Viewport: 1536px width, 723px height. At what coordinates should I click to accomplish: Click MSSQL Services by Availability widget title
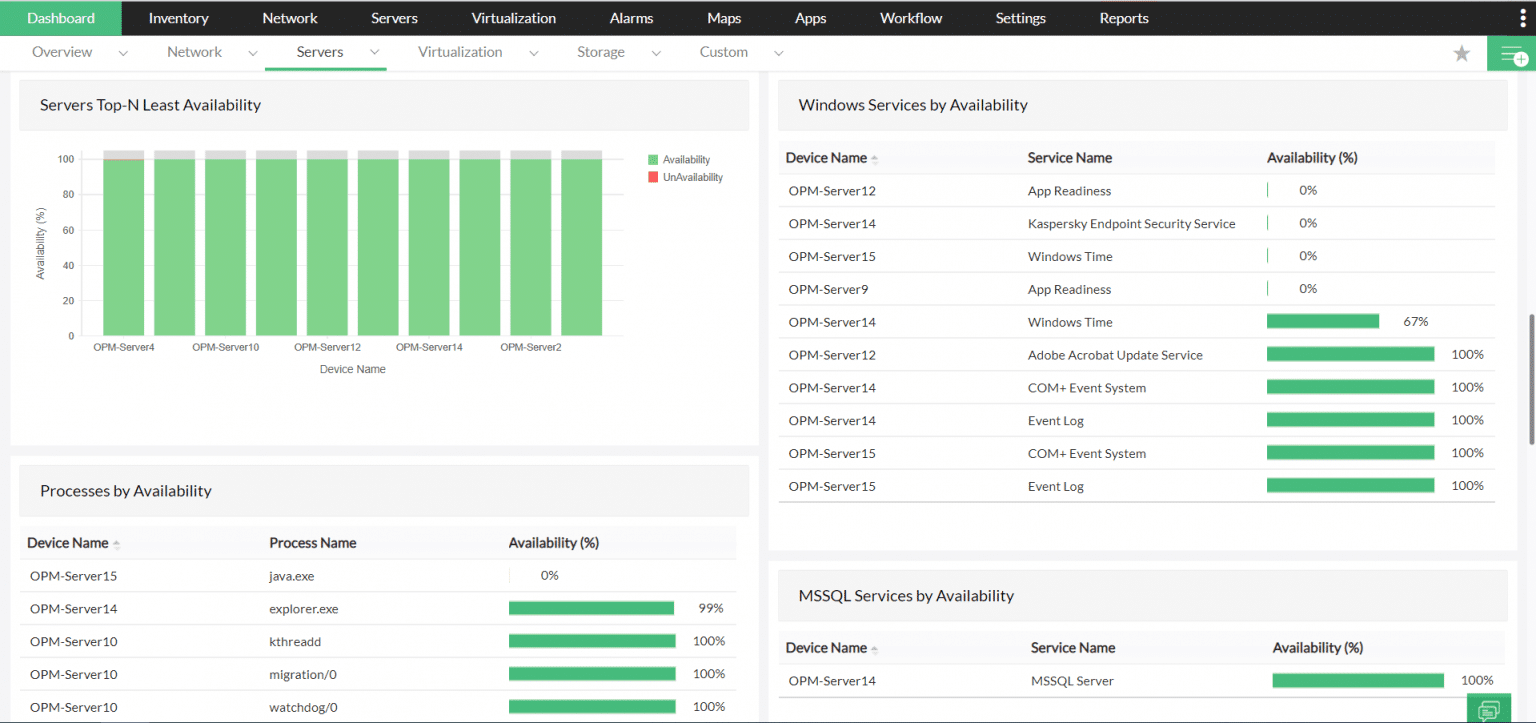tap(906, 596)
